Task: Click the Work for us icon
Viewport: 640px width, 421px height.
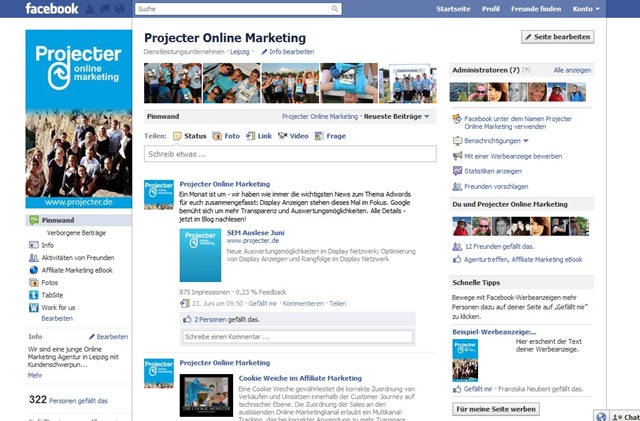Action: (x=33, y=307)
